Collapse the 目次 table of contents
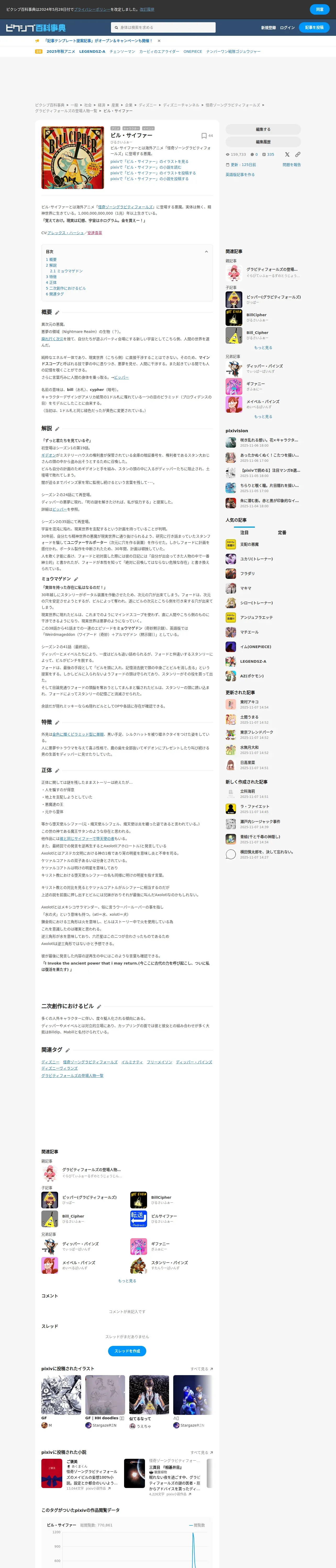Viewport: 336px width, 1568px height. point(206,251)
